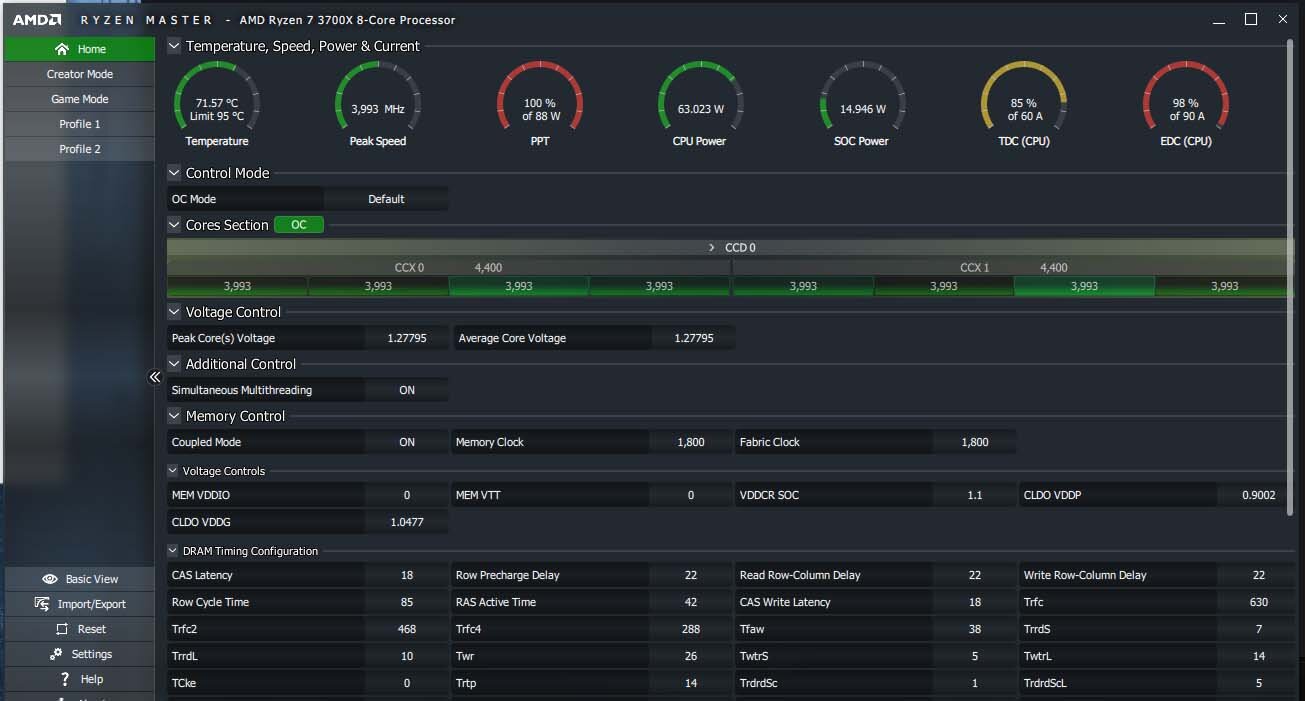Expand the CCD 0 chevron
The image size is (1305, 701).
[x=712, y=247]
